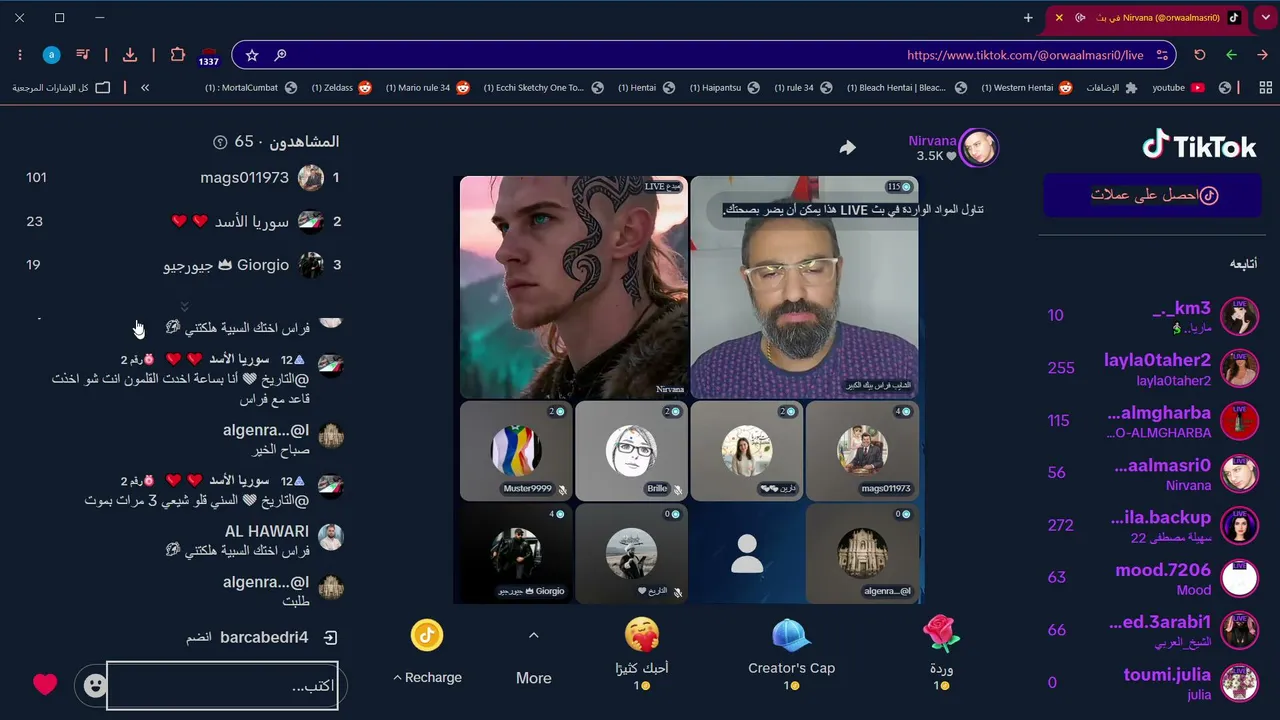Focus the اكتب comment input box
The width and height of the screenshot is (1280, 720).
tap(222, 686)
